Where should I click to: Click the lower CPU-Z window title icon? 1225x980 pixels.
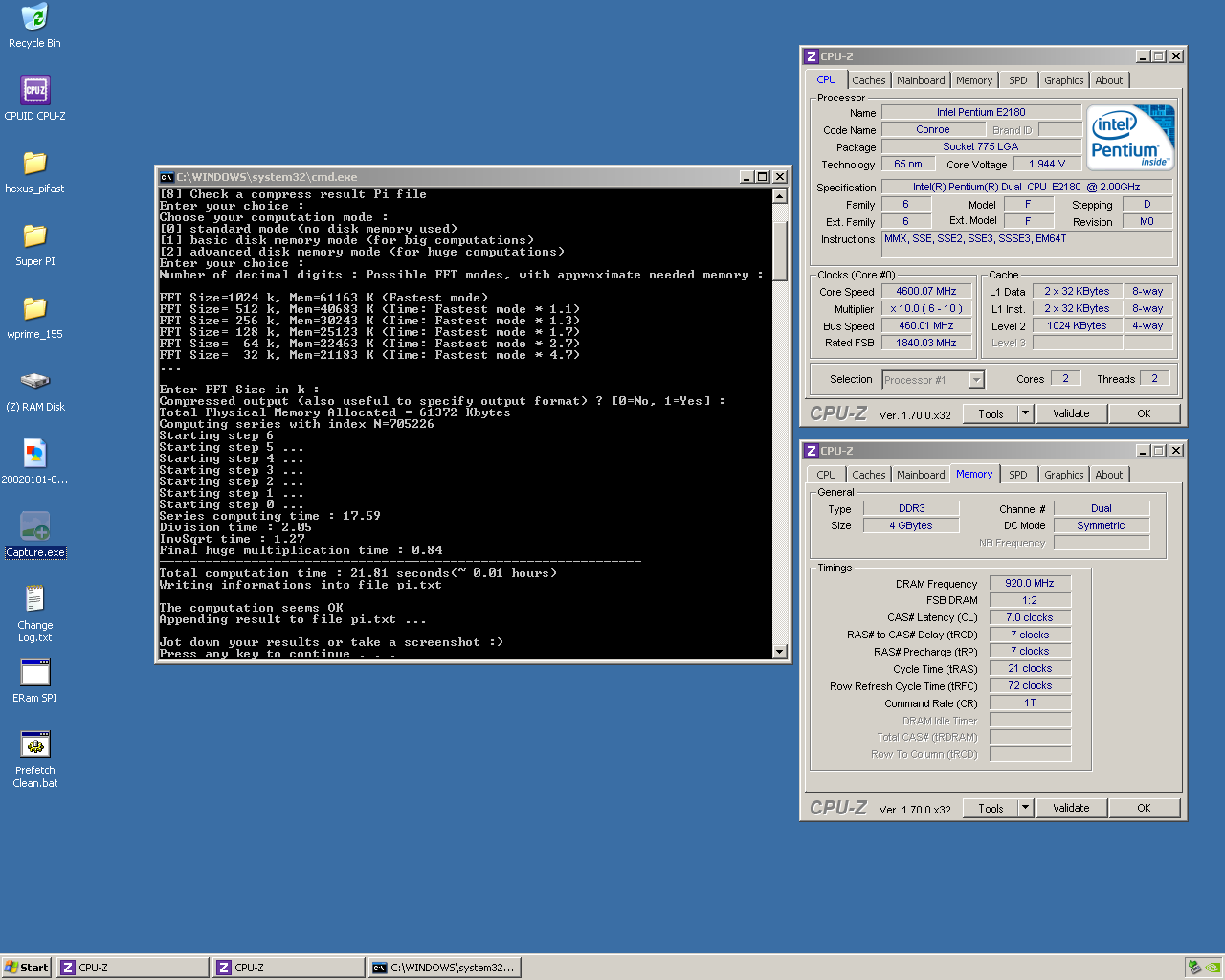(x=812, y=451)
